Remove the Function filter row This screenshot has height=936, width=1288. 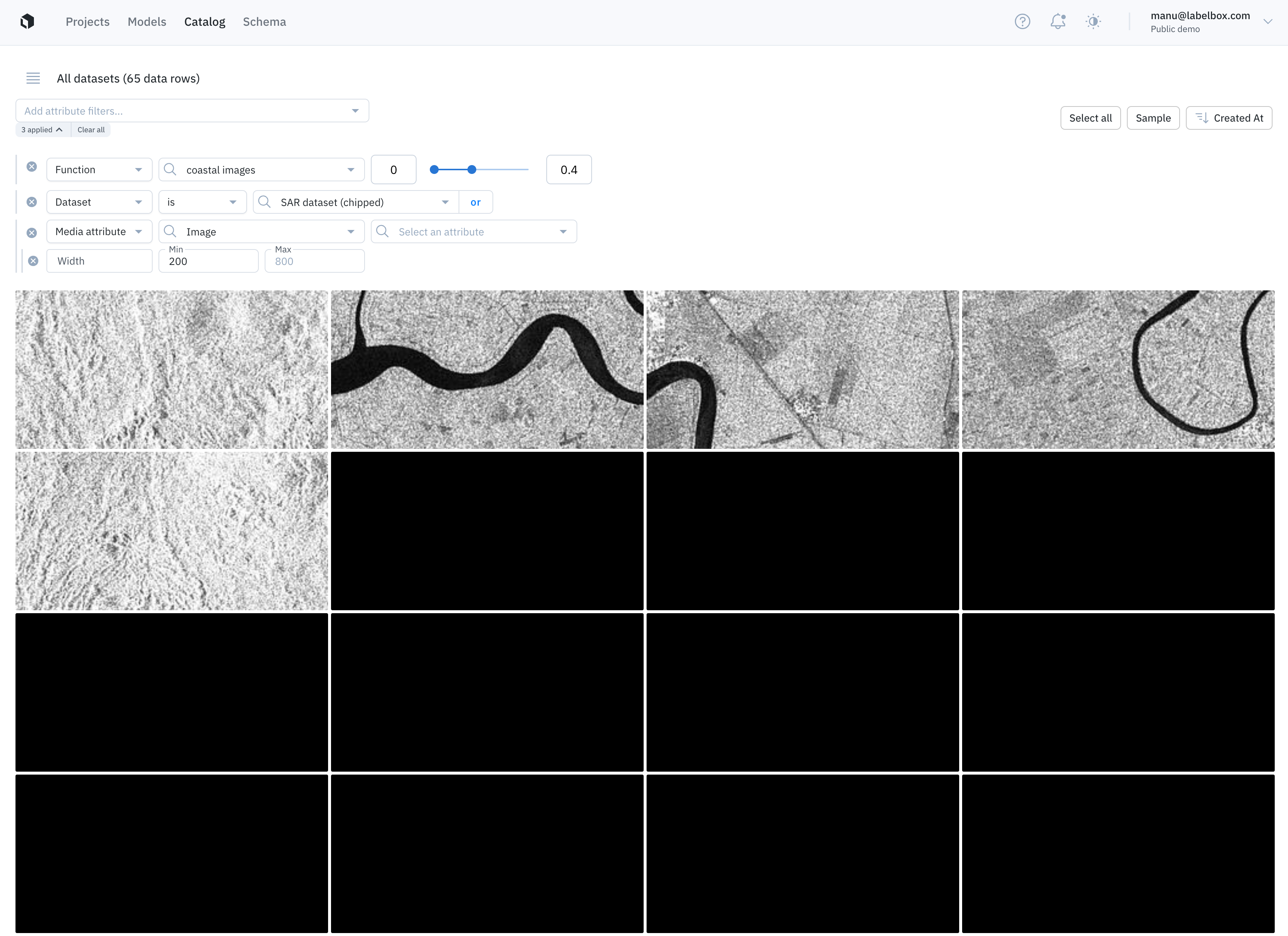coord(32,167)
